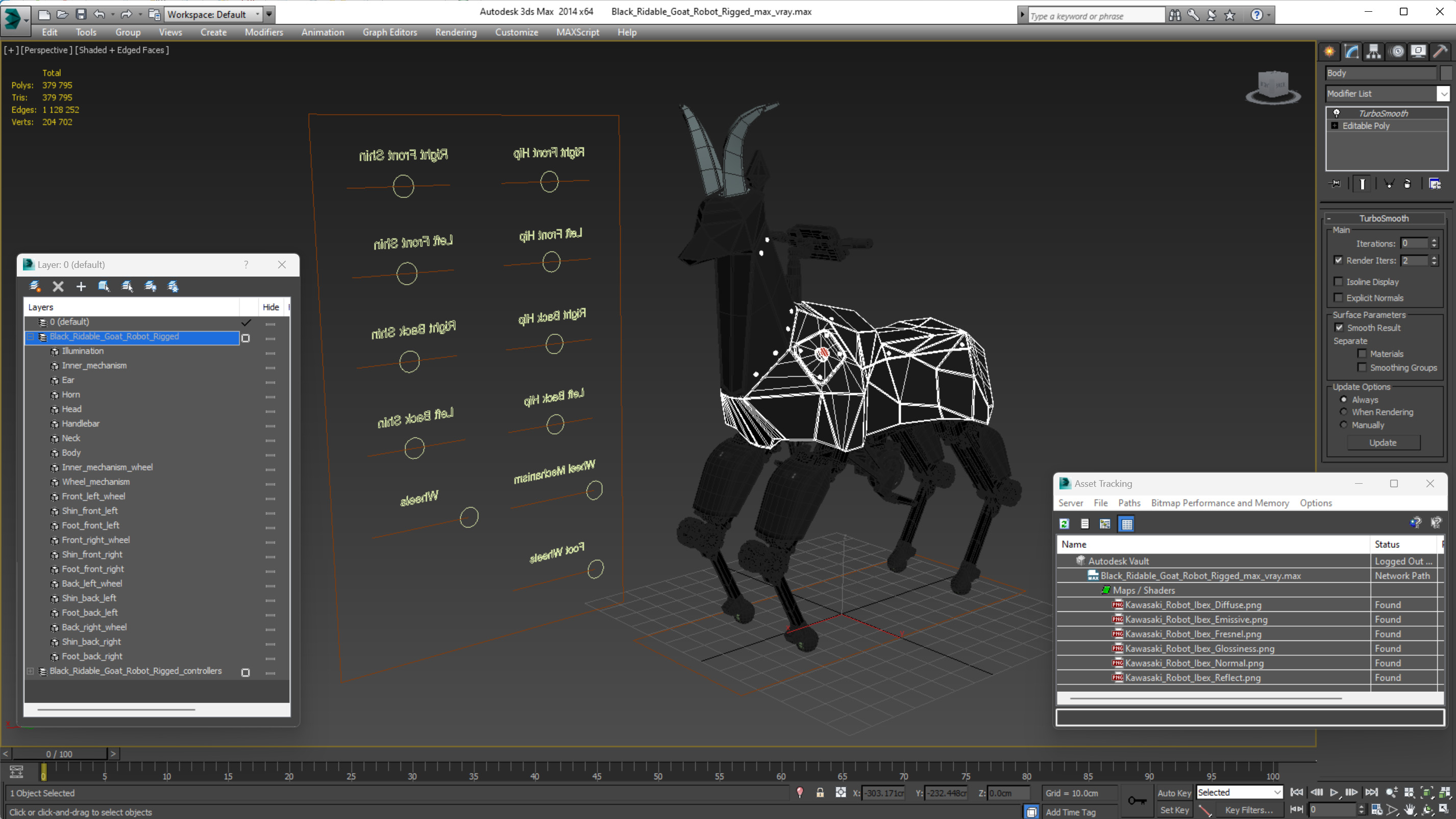Viewport: 1456px width, 819px height.
Task: Open the Motion command panel tab
Action: [1397, 52]
